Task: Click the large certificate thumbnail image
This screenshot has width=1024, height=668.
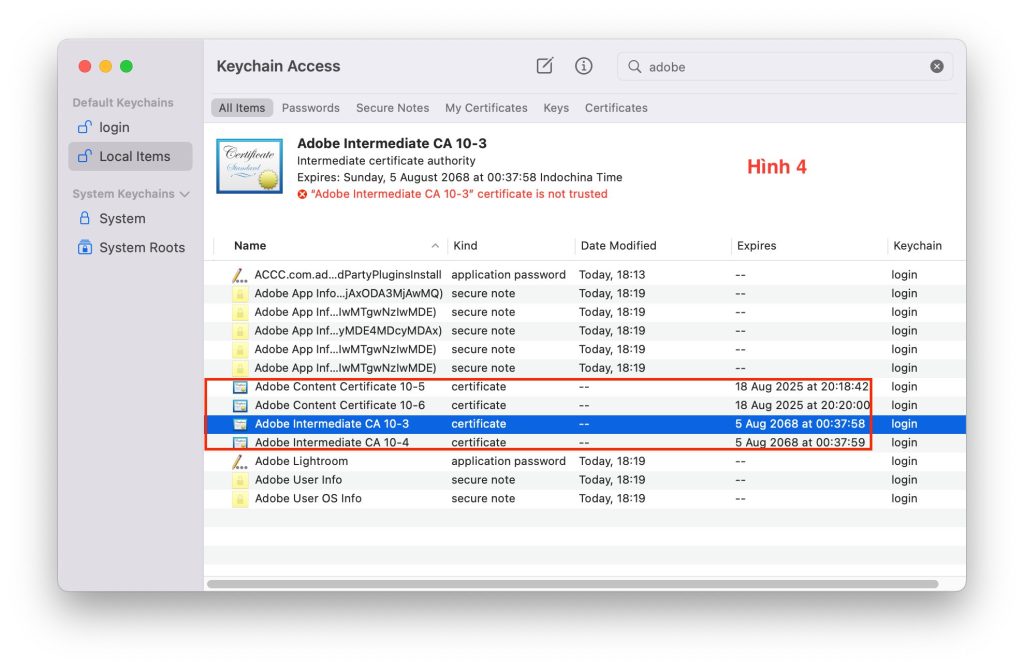Action: 249,166
